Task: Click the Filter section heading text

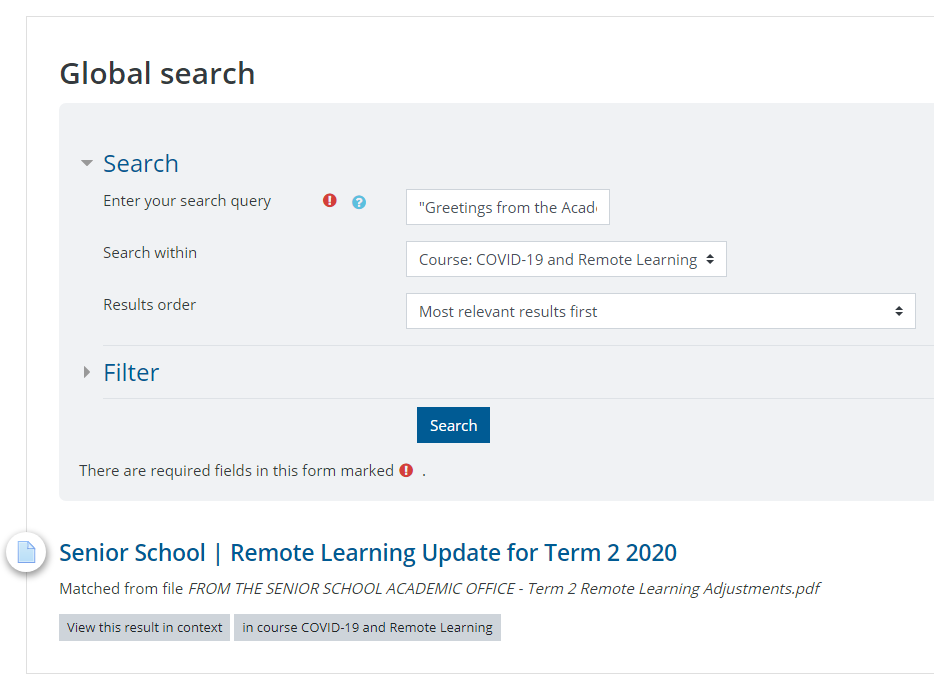Action: tap(131, 372)
